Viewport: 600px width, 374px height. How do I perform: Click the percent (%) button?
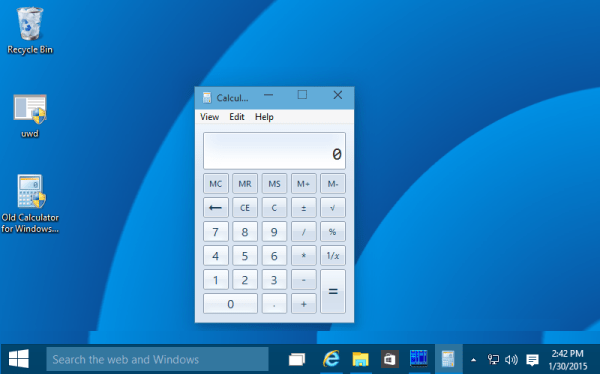pos(333,232)
